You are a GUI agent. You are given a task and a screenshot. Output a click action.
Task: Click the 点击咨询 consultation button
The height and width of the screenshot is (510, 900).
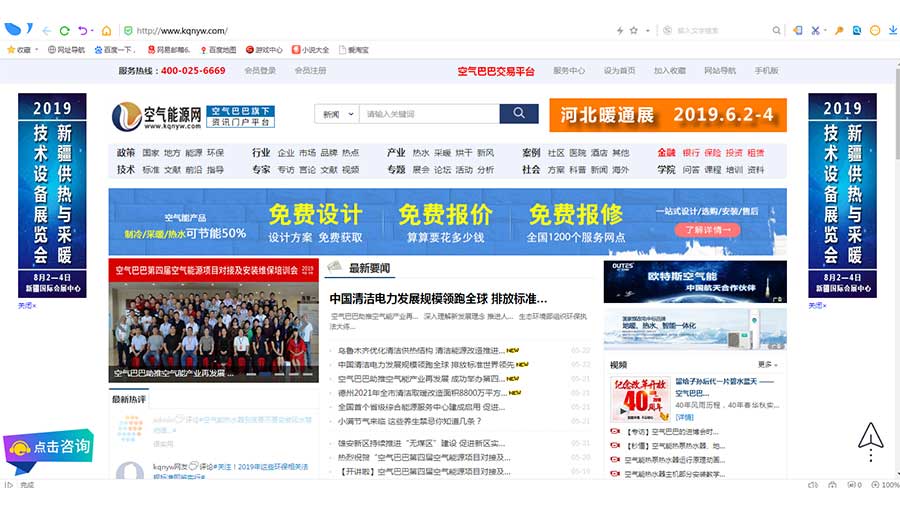[x=52, y=446]
